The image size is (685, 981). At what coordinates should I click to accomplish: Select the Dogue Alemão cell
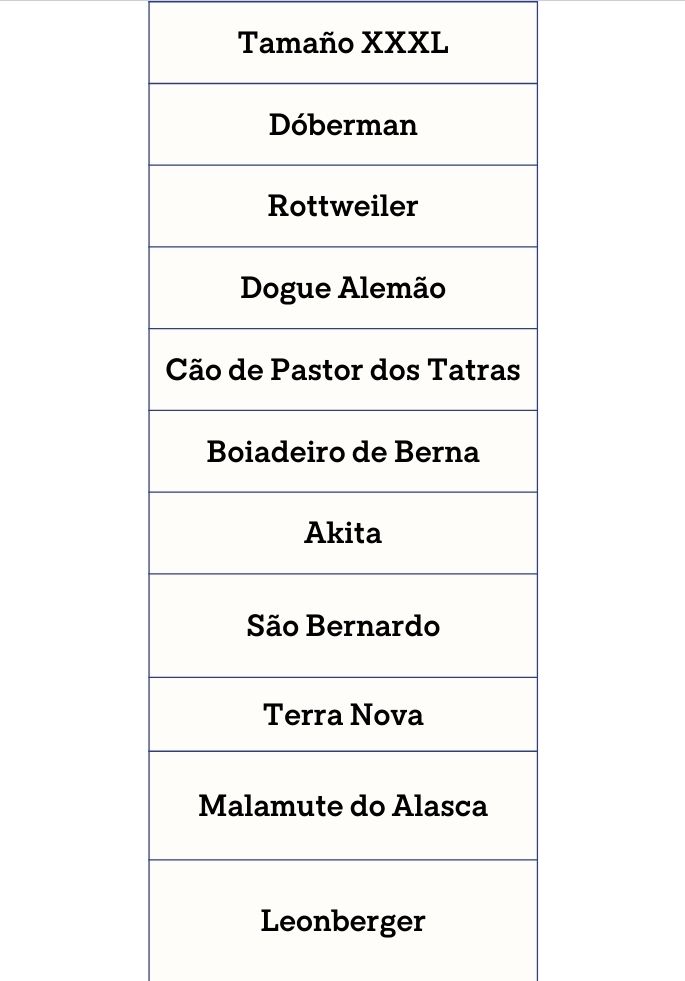(x=343, y=288)
